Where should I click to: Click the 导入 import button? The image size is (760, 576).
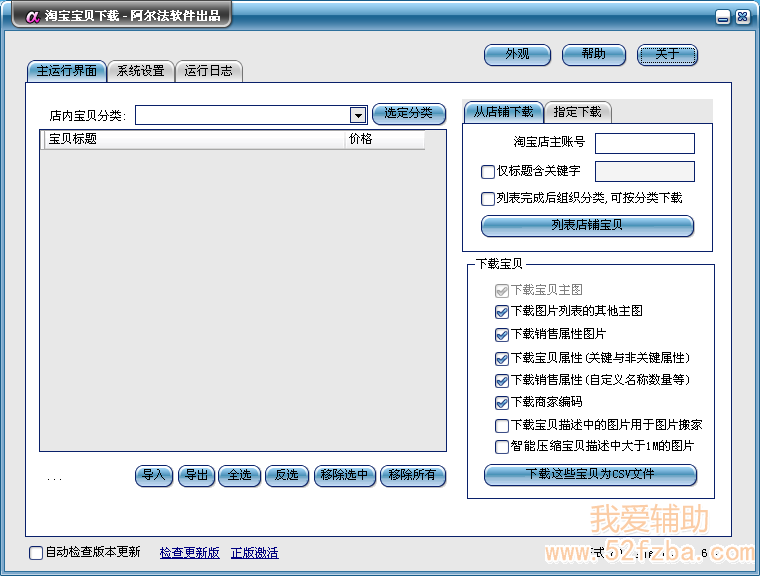(x=154, y=476)
